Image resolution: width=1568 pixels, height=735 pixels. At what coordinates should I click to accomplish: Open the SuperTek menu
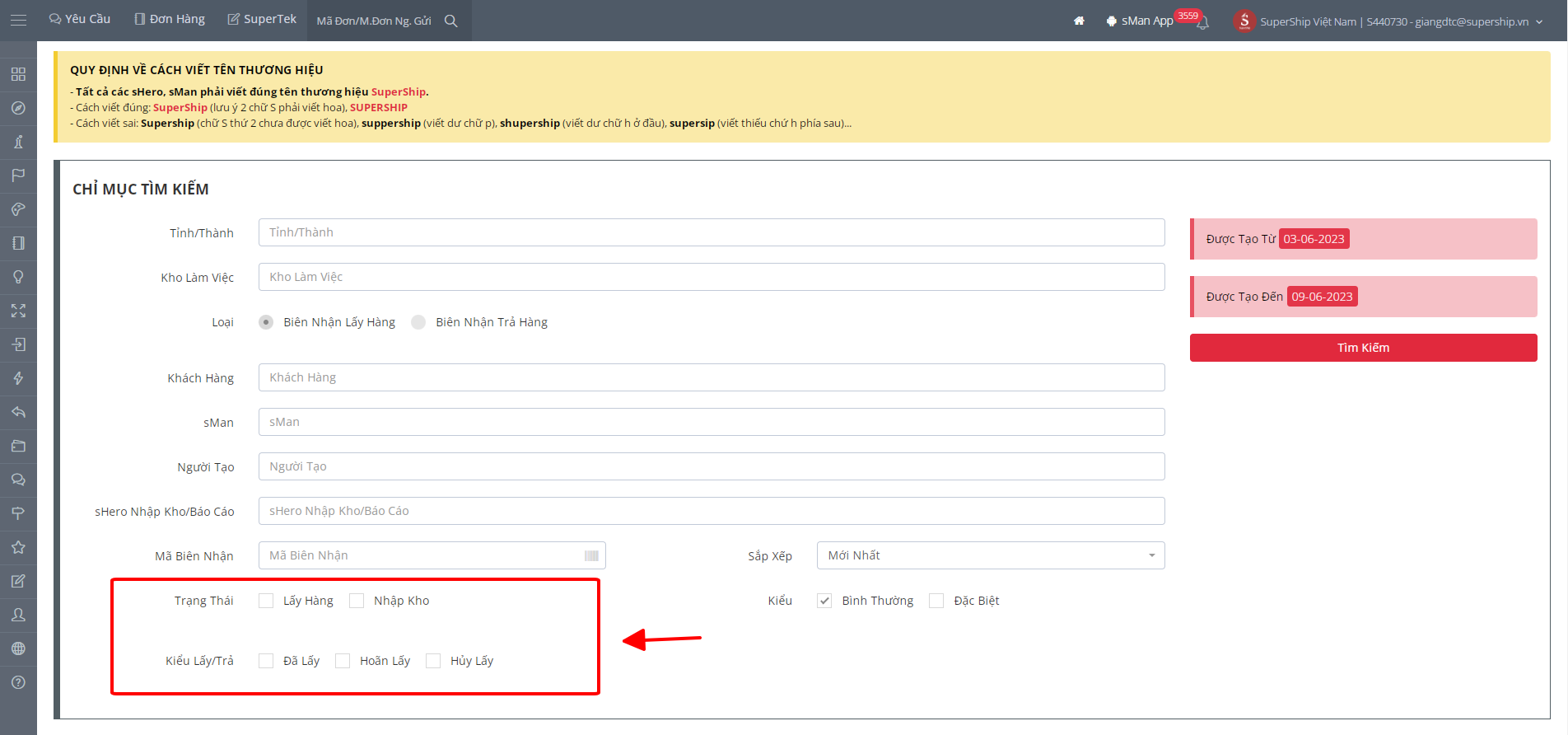pos(262,19)
